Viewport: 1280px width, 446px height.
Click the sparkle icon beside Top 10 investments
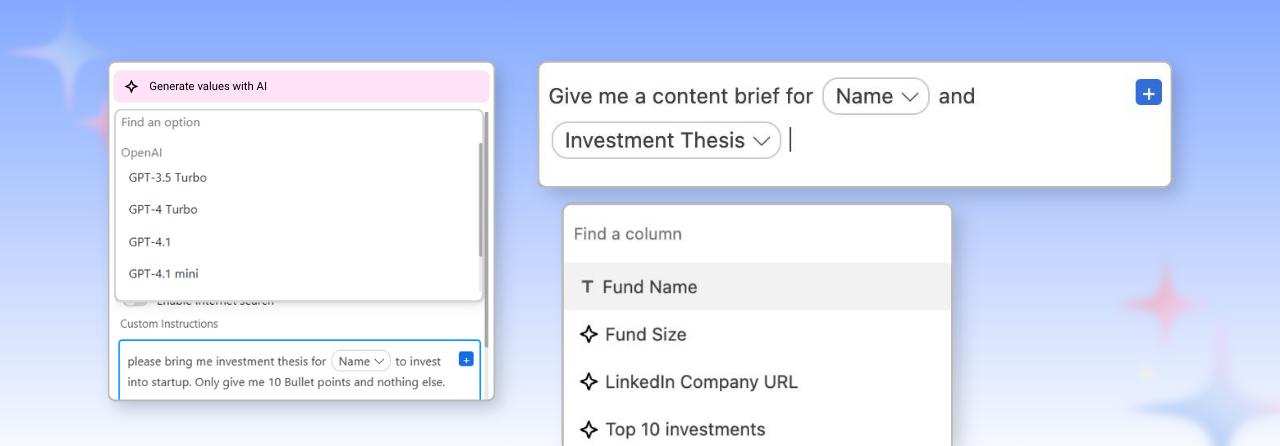(589, 430)
